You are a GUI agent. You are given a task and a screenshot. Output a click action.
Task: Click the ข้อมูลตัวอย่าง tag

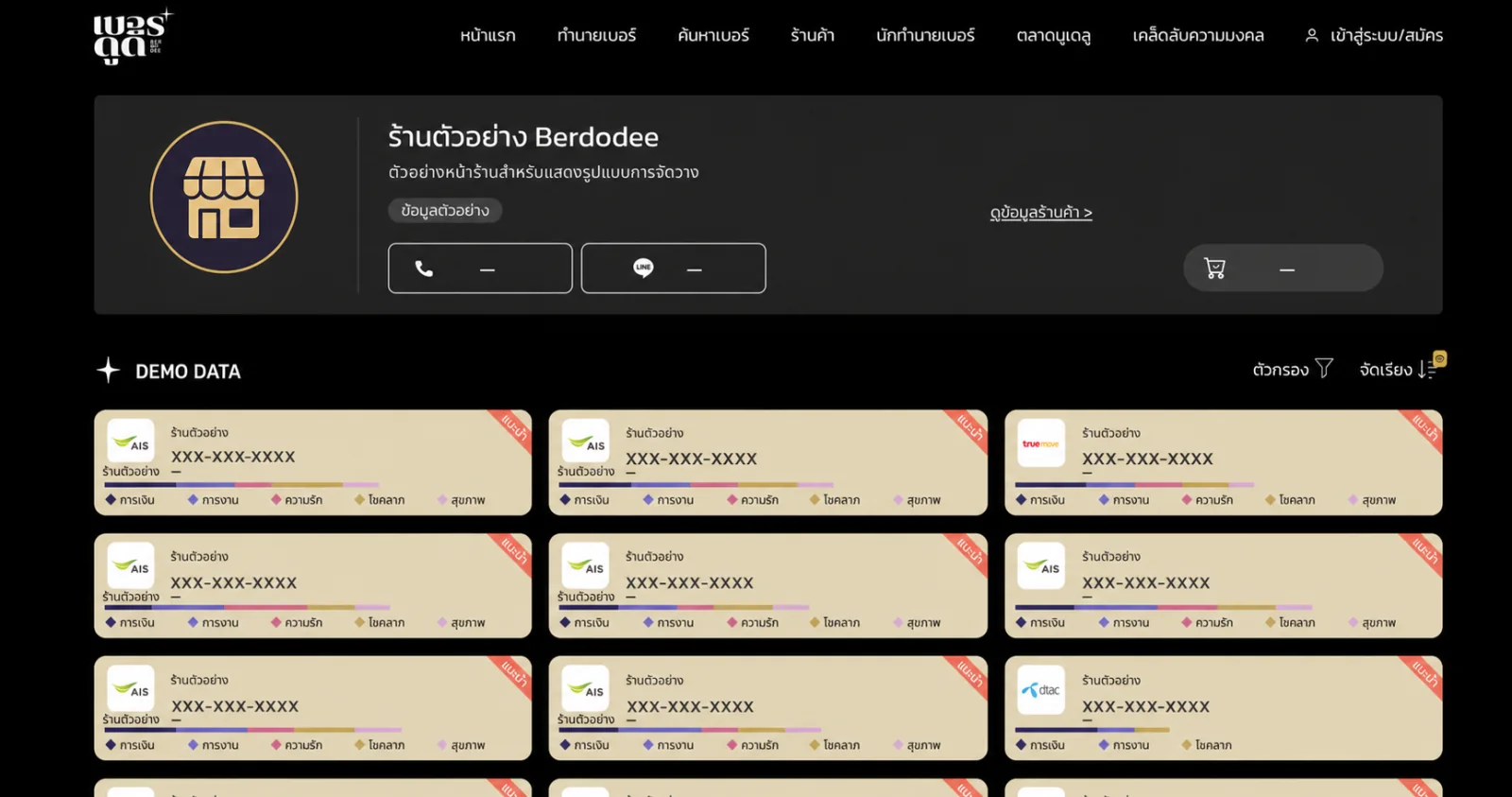point(445,211)
